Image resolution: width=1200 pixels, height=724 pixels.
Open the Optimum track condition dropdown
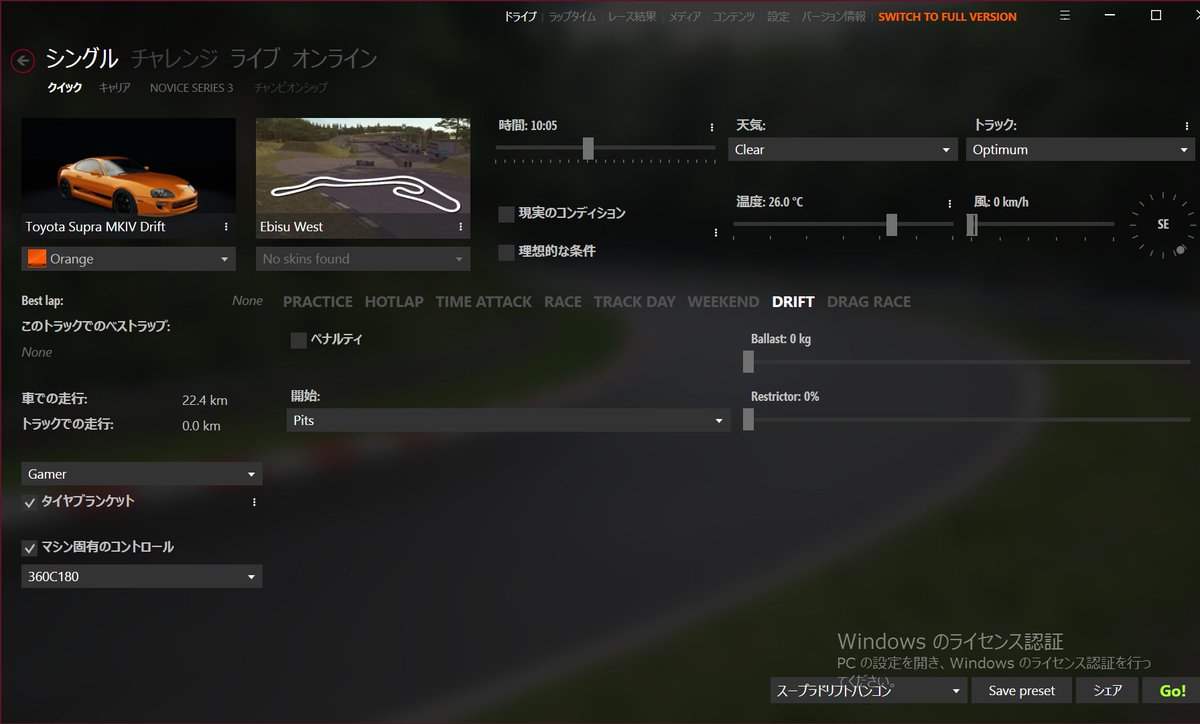(1080, 150)
